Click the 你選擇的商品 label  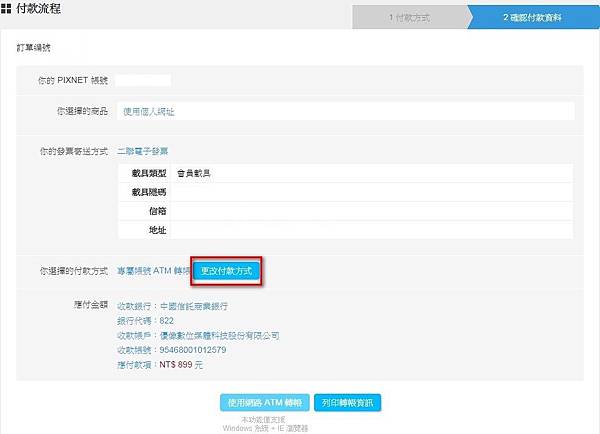pyautogui.click(x=82, y=111)
